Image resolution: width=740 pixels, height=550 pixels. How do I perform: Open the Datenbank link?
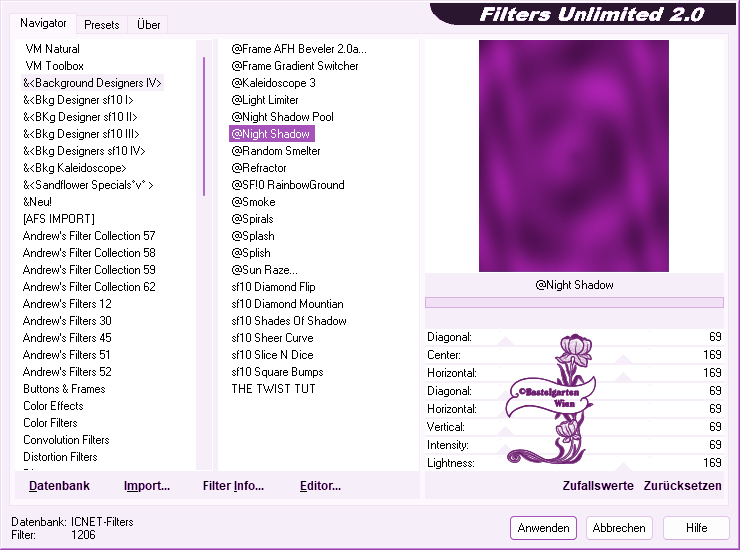59,486
